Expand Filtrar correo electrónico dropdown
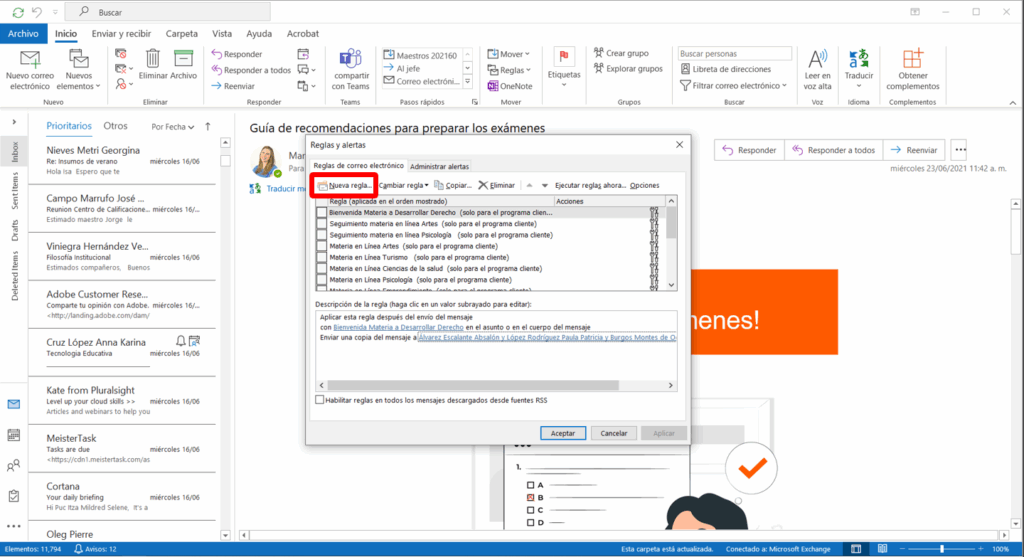Viewport: 1024px width, 557px height. tap(735, 86)
